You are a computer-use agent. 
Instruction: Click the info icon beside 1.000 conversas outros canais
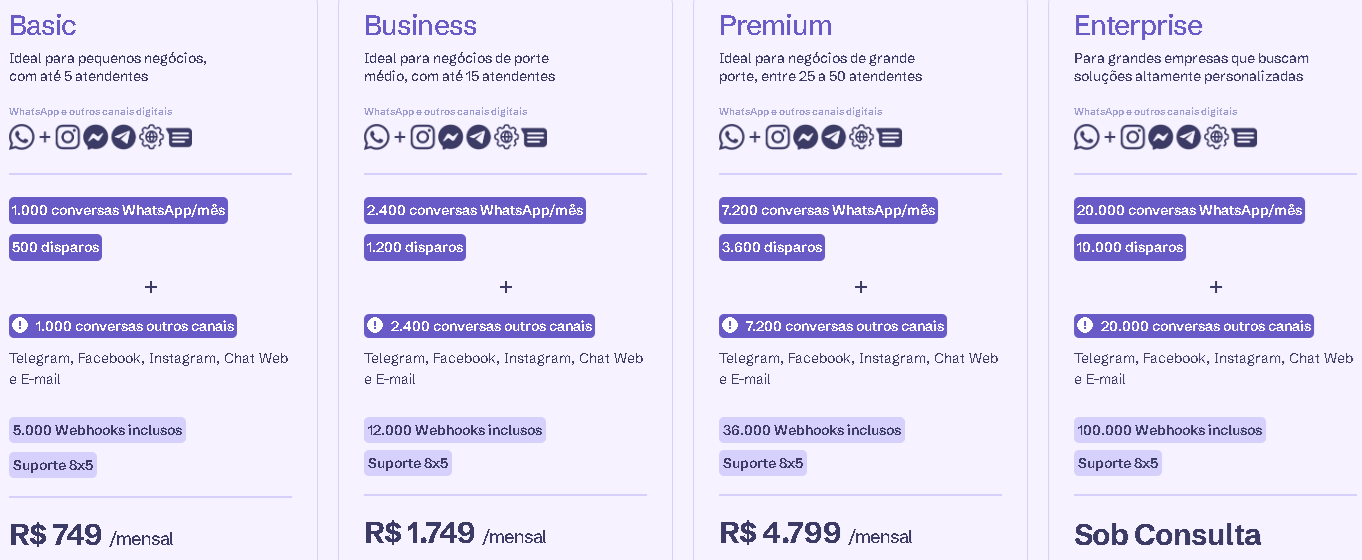pos(20,325)
